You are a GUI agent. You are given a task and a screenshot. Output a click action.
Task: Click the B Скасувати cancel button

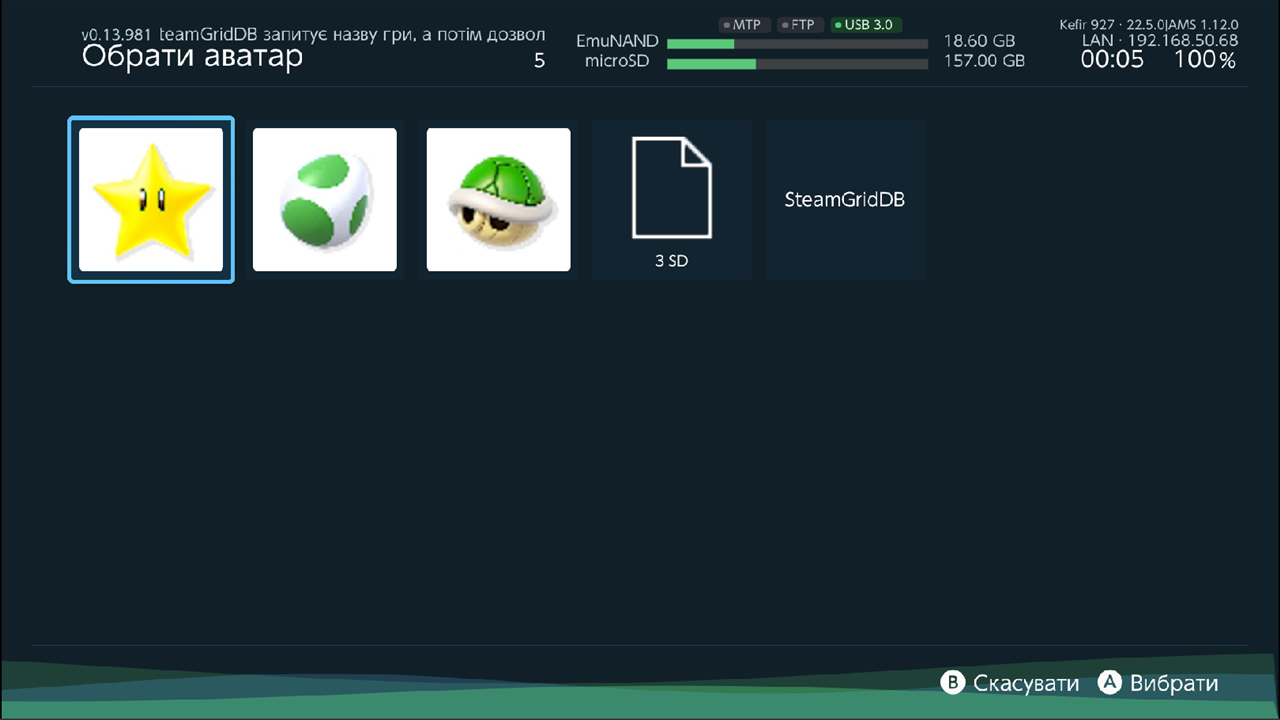click(1010, 683)
